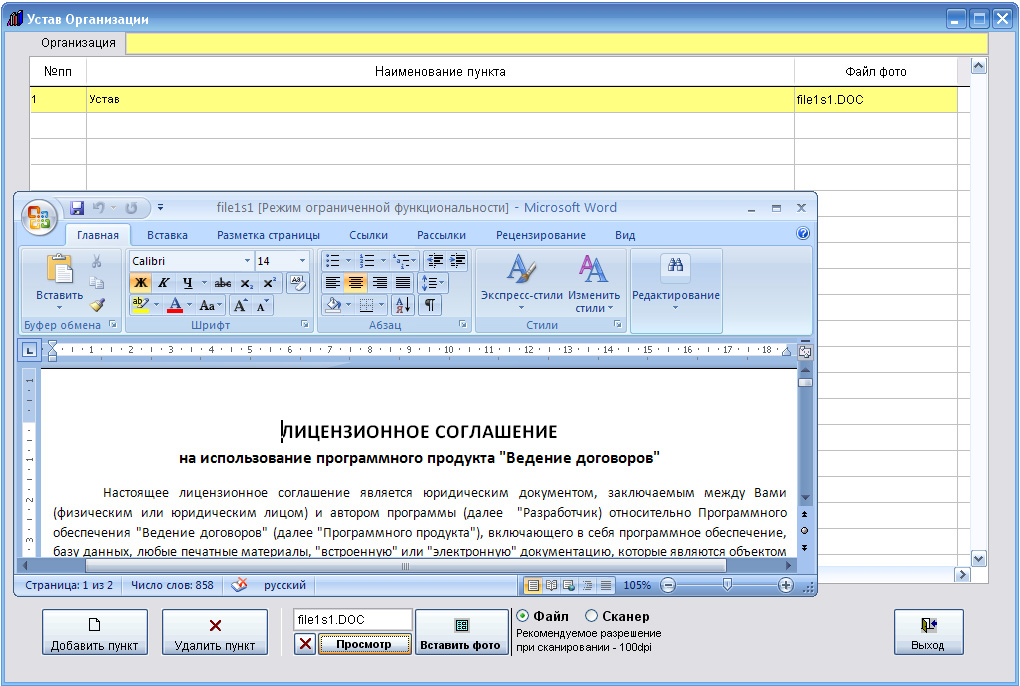Click the Office button in Word
This screenshot has height=686, width=1020.
tap(41, 217)
